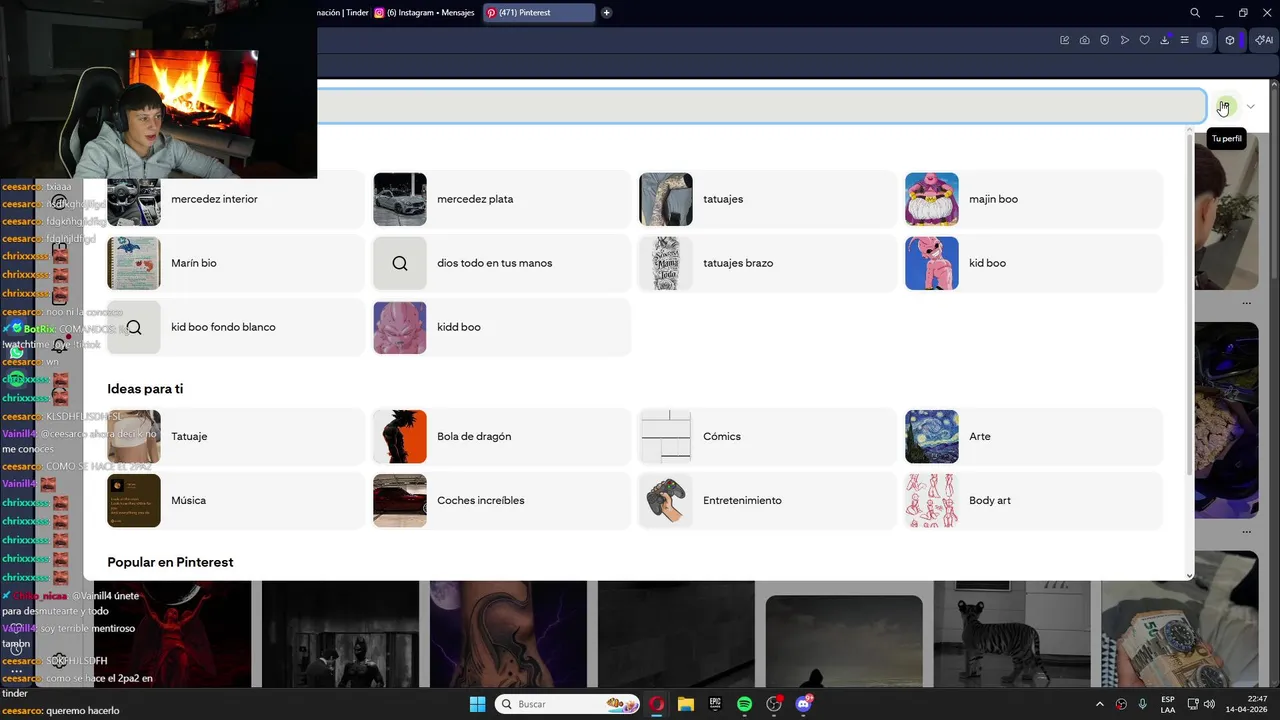The image size is (1280, 720).
Task: Open the 'Tatuaje' idea suggestion
Action: click(236, 436)
